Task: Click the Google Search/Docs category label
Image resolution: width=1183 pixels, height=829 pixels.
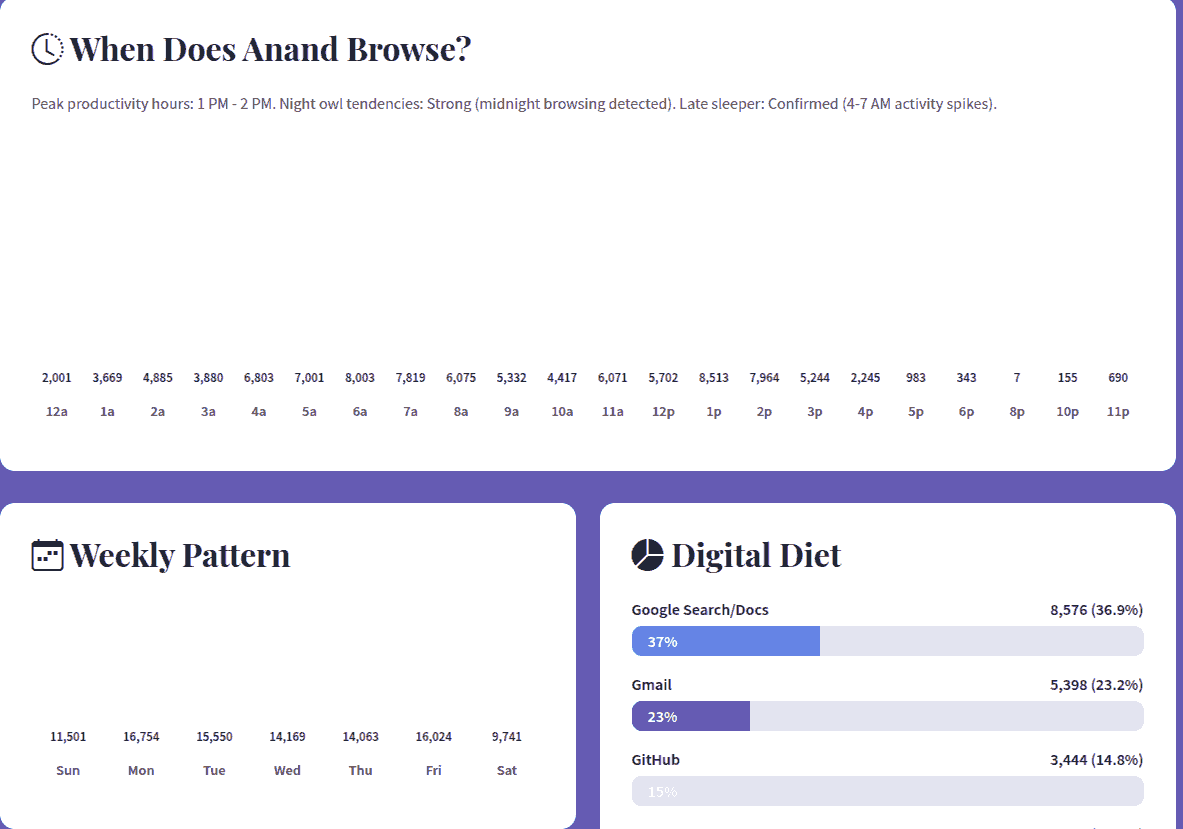Action: pos(700,610)
